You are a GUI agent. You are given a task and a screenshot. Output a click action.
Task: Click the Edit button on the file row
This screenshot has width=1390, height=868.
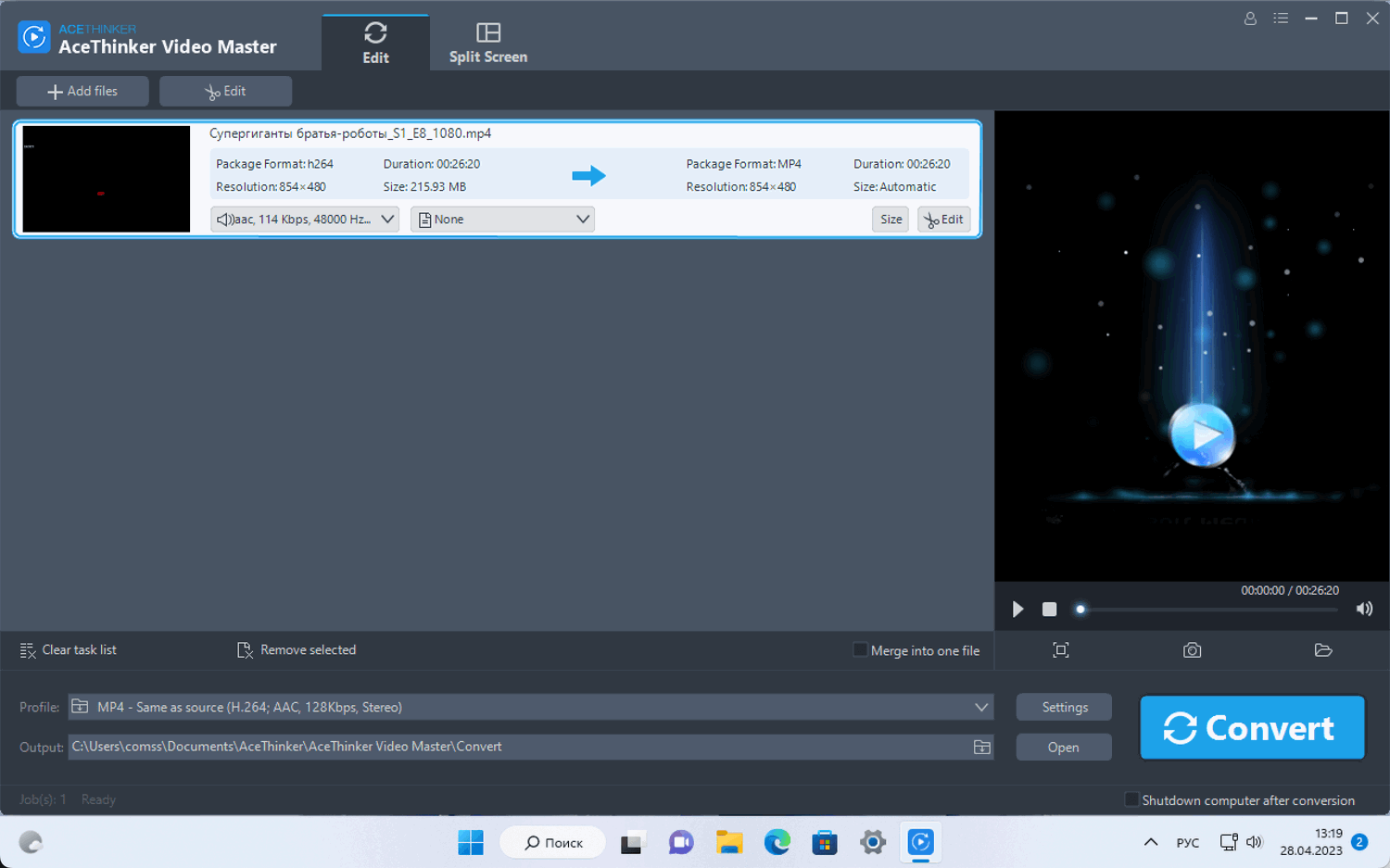click(x=943, y=220)
